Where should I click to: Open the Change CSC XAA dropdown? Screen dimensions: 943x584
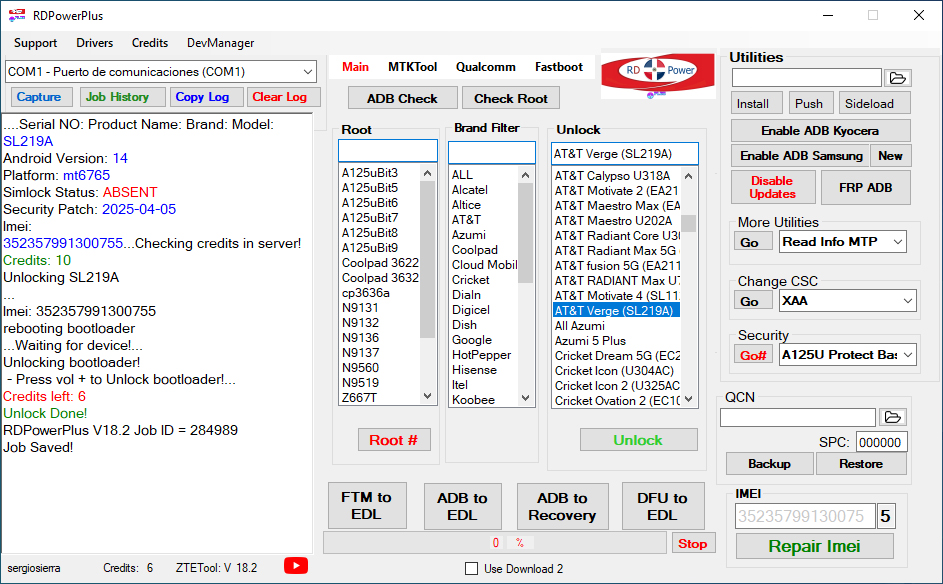point(906,301)
